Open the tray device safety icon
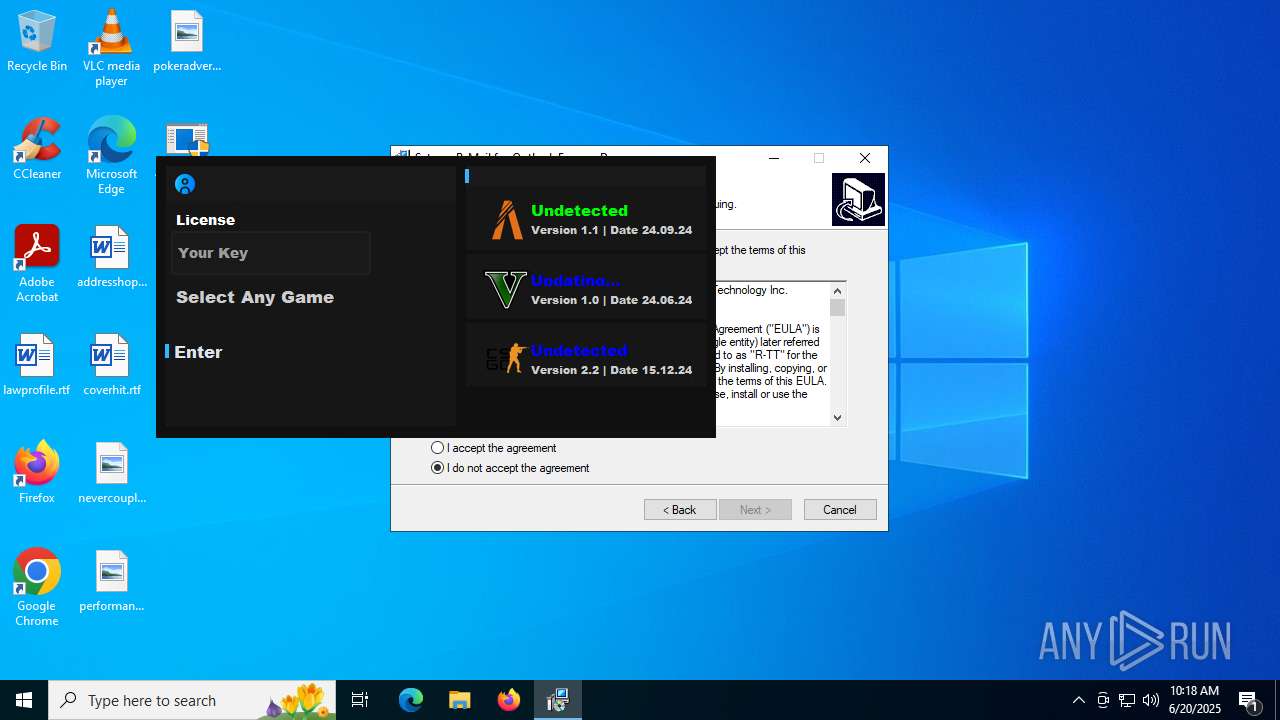This screenshot has height=720, width=1280. (x=1103, y=700)
